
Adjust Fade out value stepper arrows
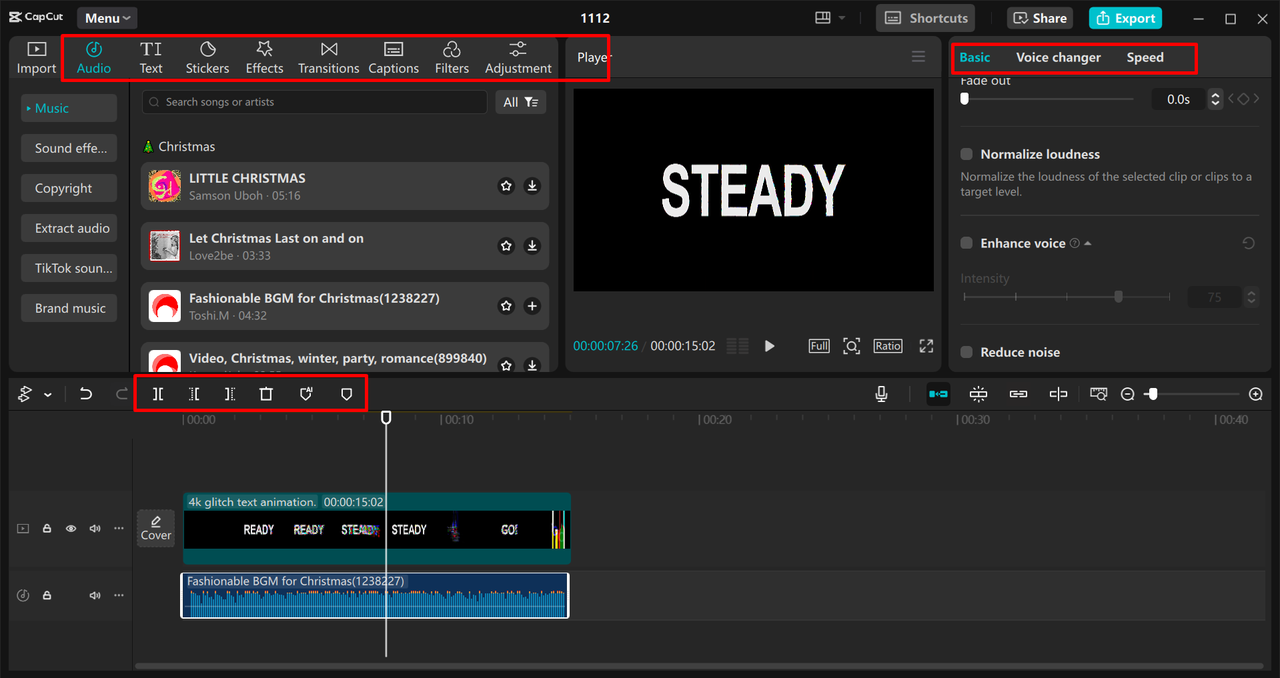click(x=1215, y=99)
